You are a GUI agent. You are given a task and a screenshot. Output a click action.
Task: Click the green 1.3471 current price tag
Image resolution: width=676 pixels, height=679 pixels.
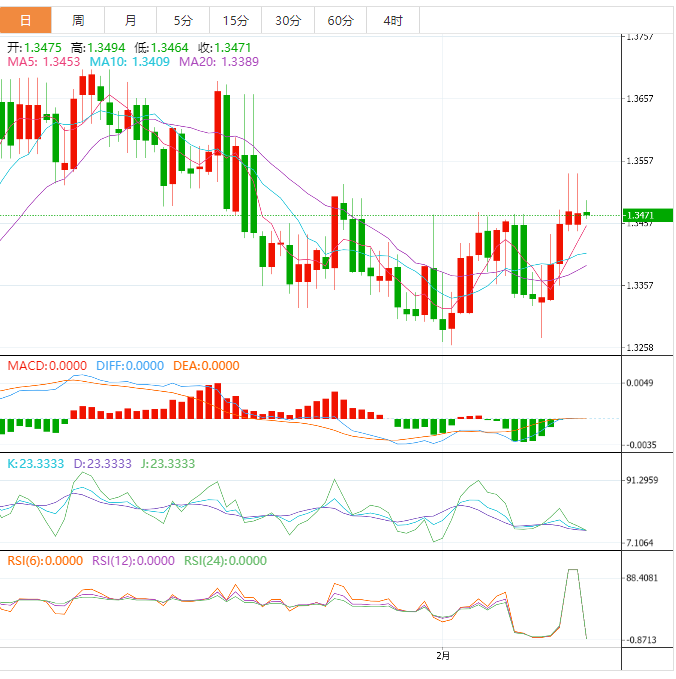click(647, 215)
